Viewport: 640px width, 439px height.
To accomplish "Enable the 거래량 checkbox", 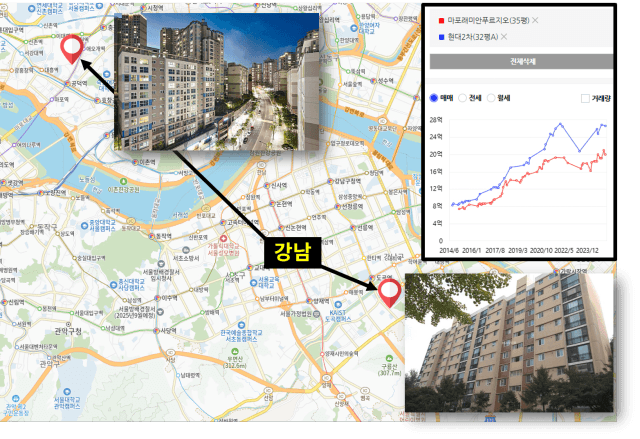I will click(585, 98).
